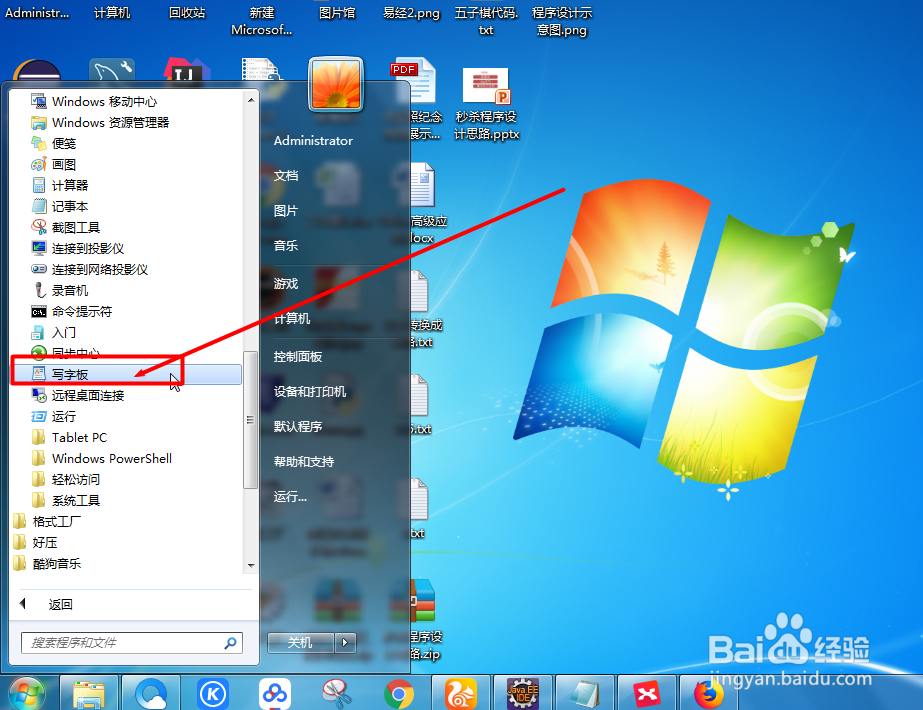923x710 pixels.
Task: Open snipping tool scissors on taskbar
Action: tap(337, 695)
